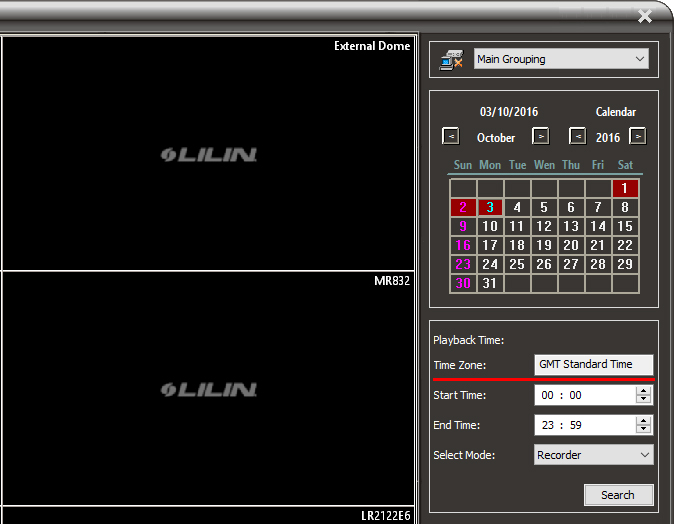This screenshot has height=524, width=674.
Task: Increase Start Time with up arrow
Action: click(x=644, y=390)
